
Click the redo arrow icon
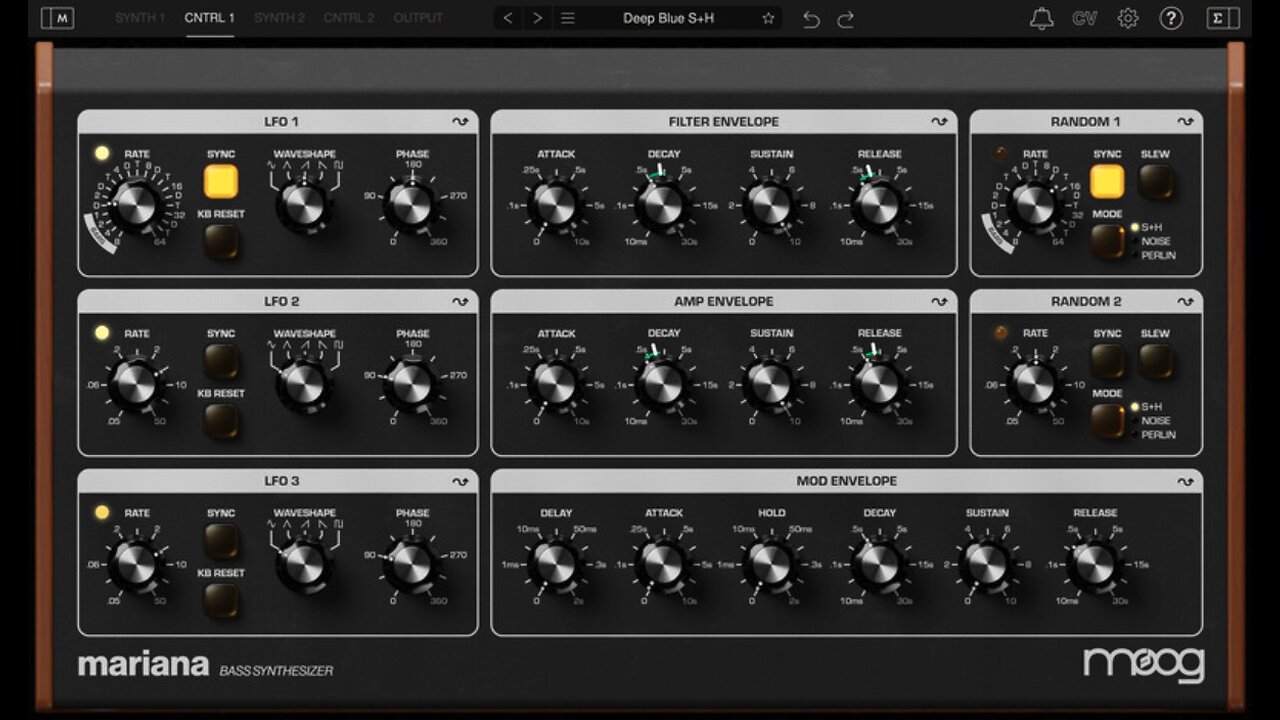tap(846, 19)
